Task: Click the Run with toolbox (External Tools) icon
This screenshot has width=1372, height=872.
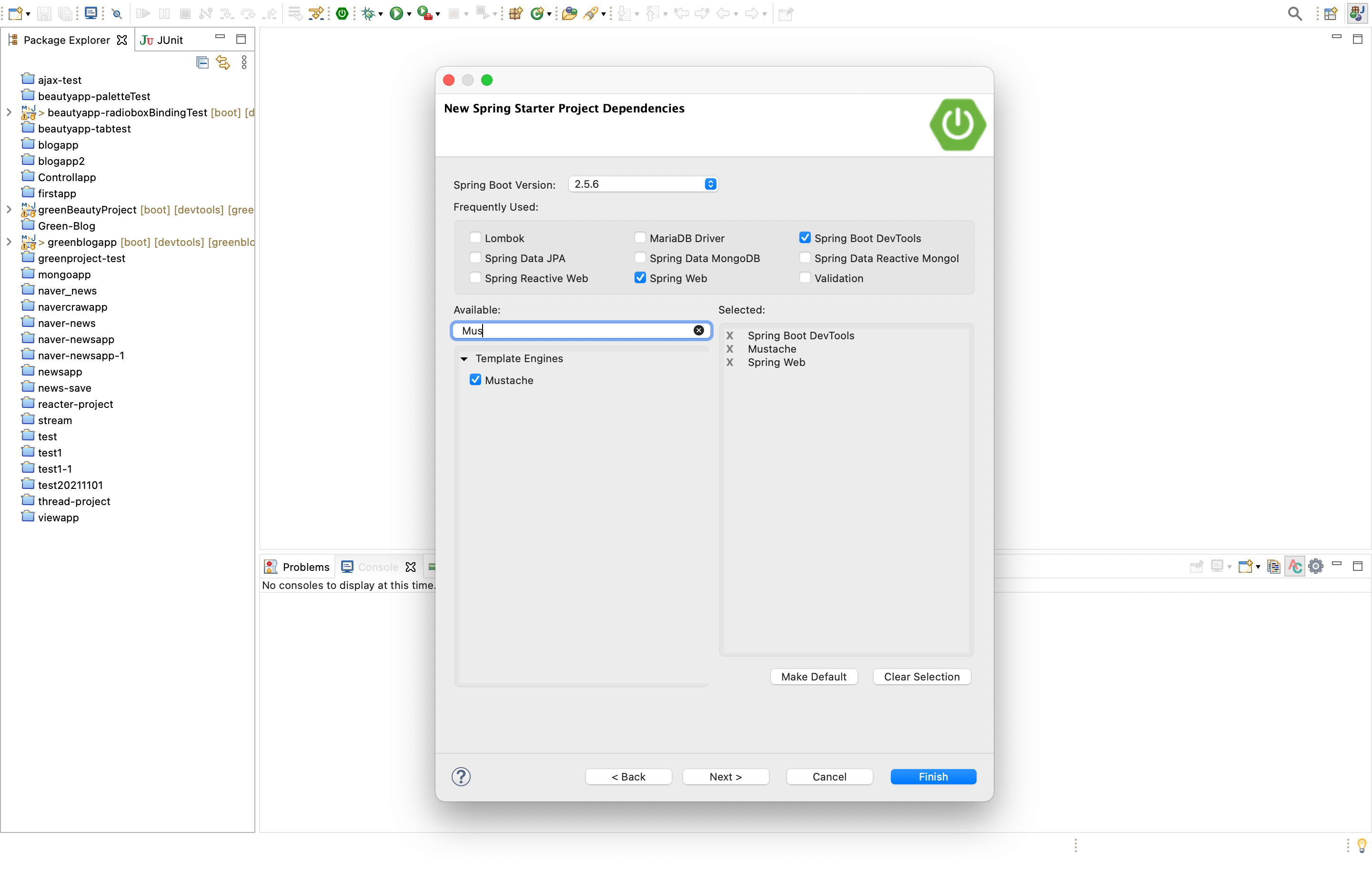Action: (424, 13)
